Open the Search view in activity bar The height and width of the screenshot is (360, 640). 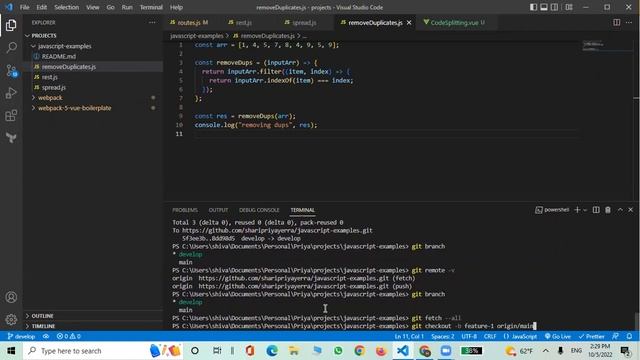click(x=11, y=47)
